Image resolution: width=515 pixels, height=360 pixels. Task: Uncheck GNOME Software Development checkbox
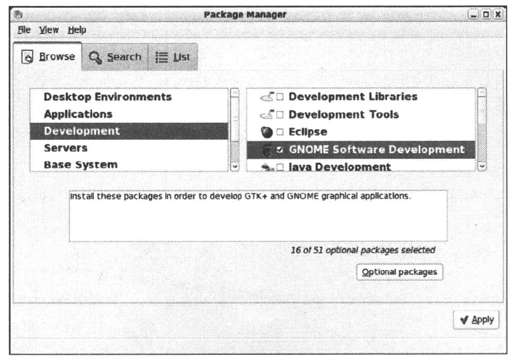click(280, 150)
